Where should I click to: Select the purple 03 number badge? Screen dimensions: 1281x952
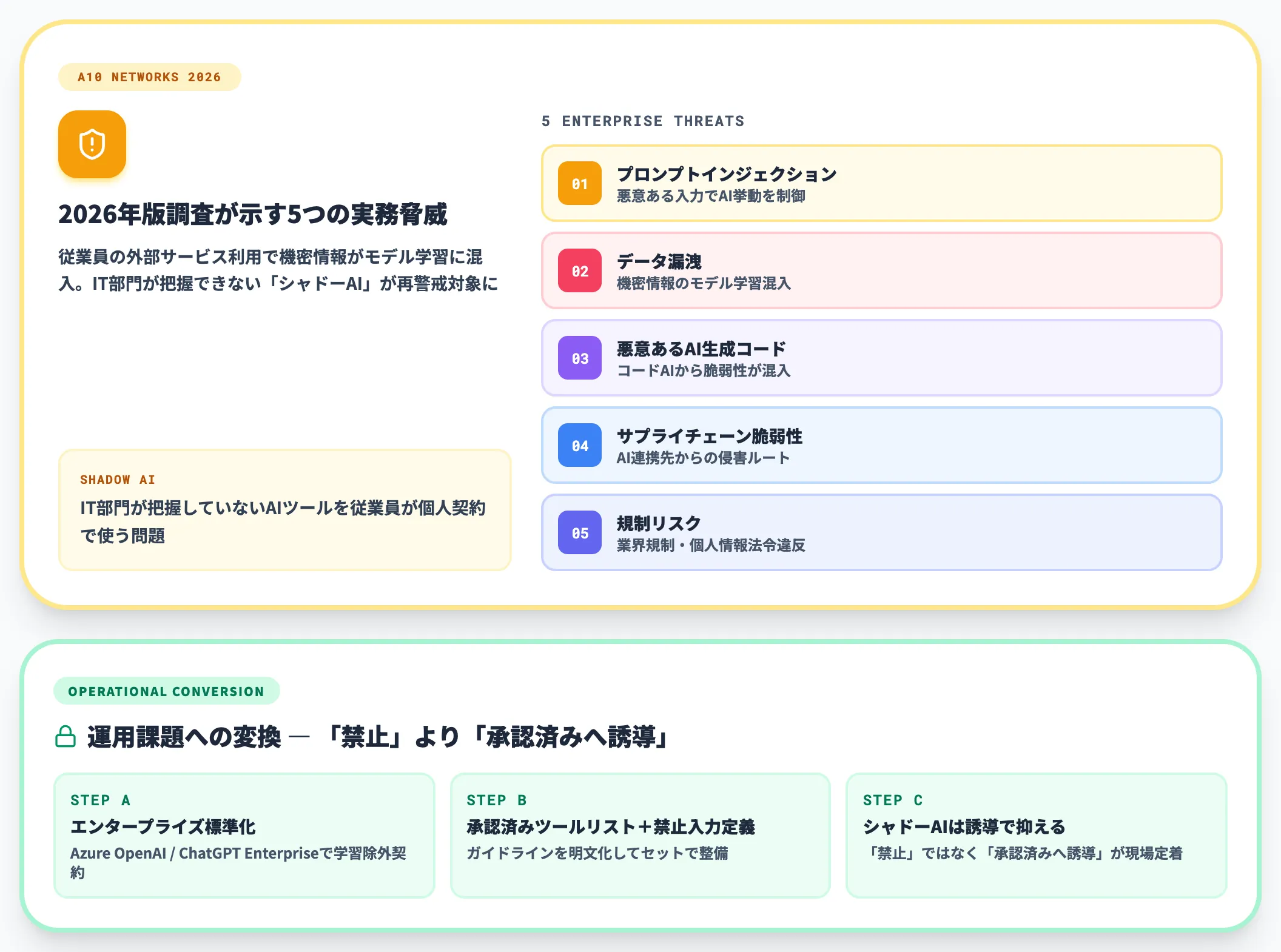(580, 358)
